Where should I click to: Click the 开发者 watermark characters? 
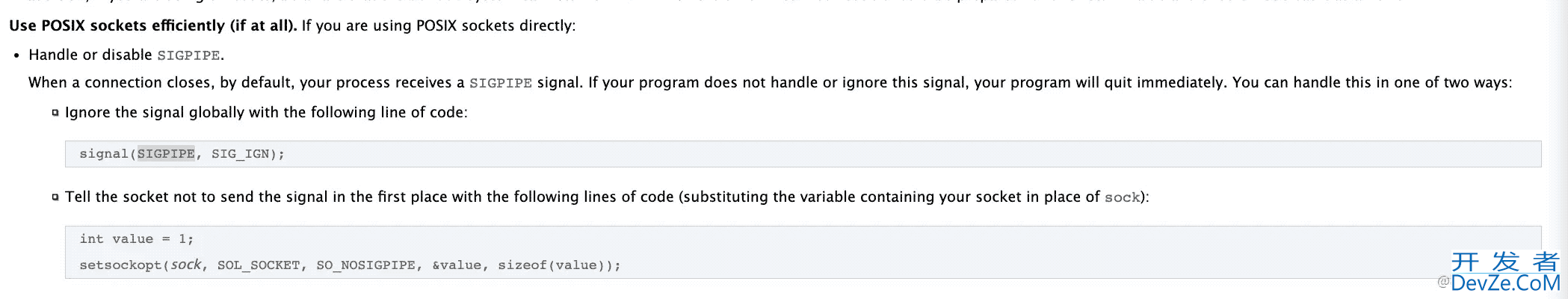tap(1505, 262)
